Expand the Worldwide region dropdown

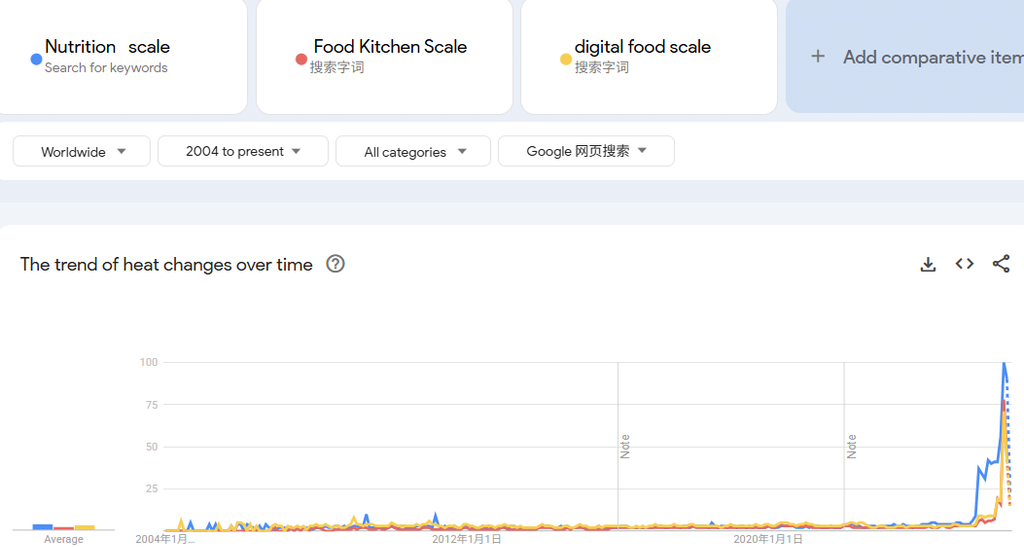point(82,151)
